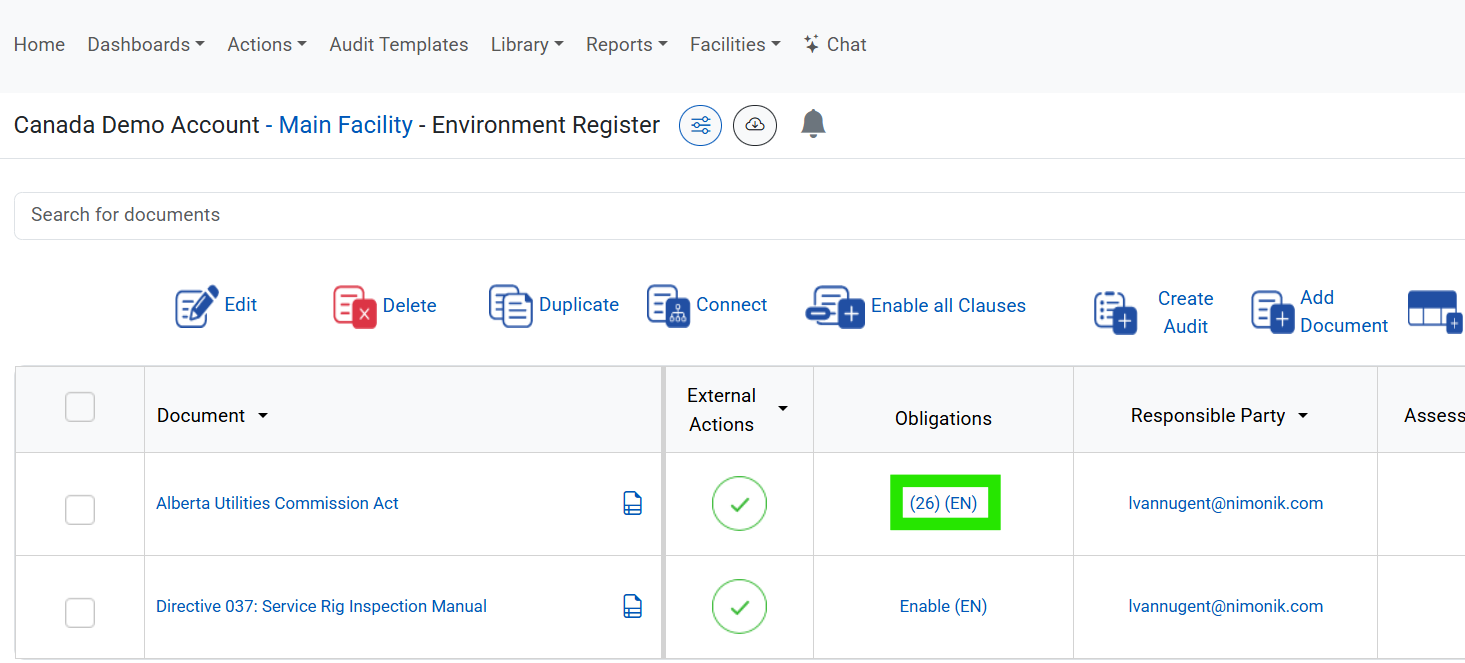Click the Obligations column header
1465x663 pixels.
tap(943, 419)
